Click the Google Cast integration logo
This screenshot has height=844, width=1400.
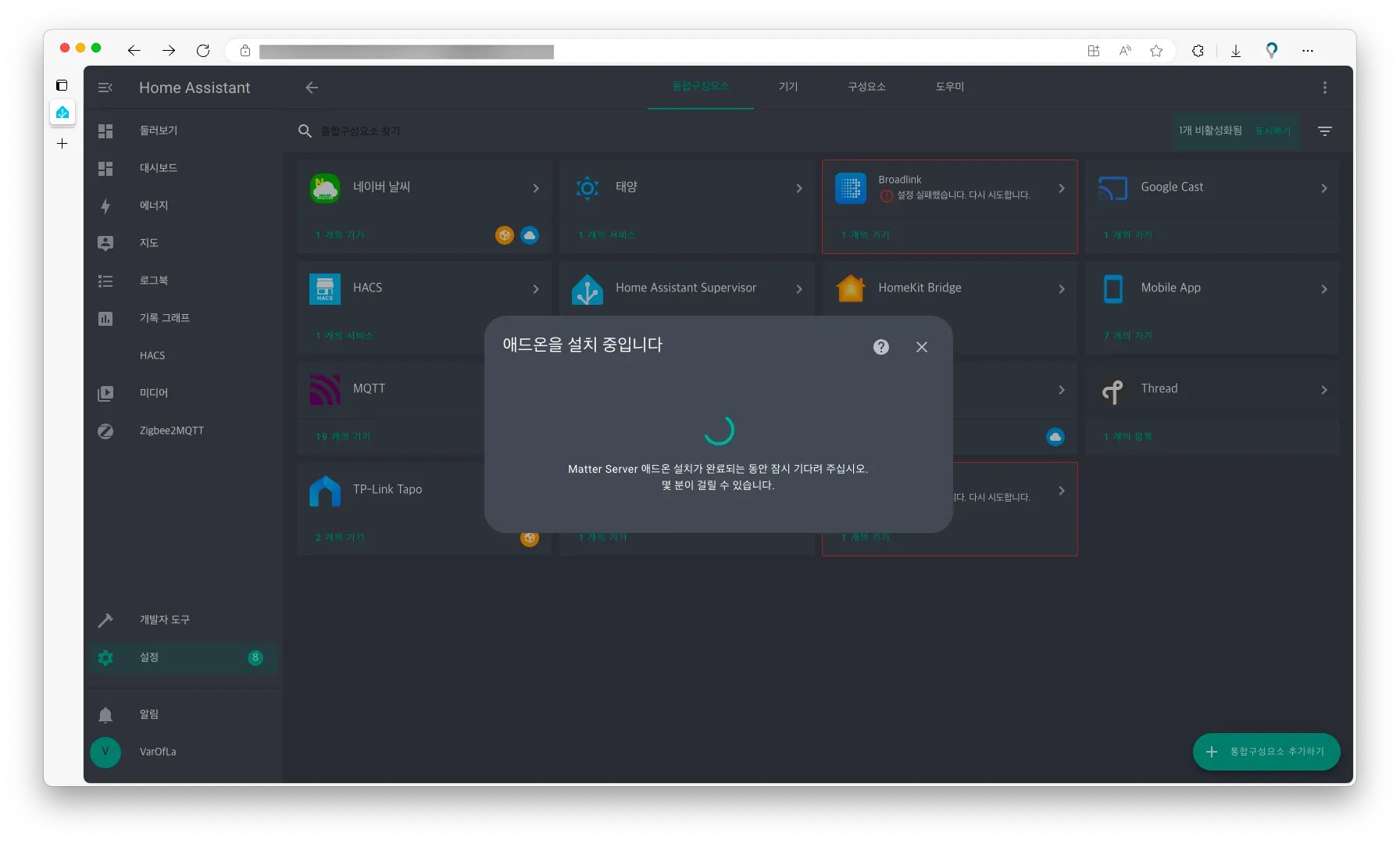1113,188
